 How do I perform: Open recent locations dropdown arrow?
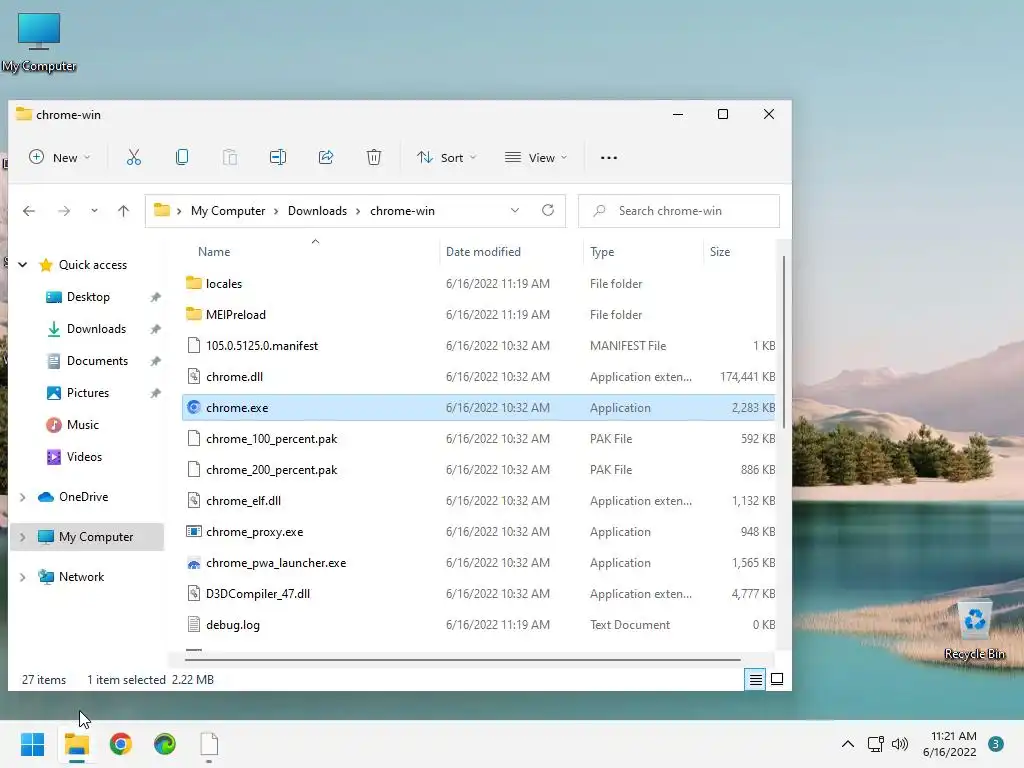coord(95,211)
